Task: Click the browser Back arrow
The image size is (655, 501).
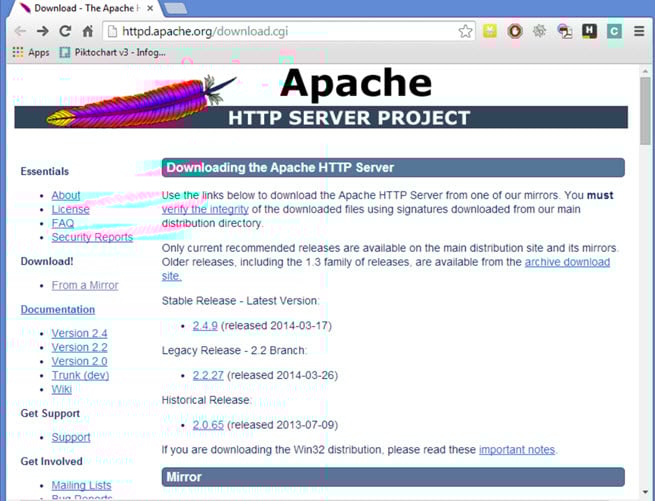Action: point(20,31)
